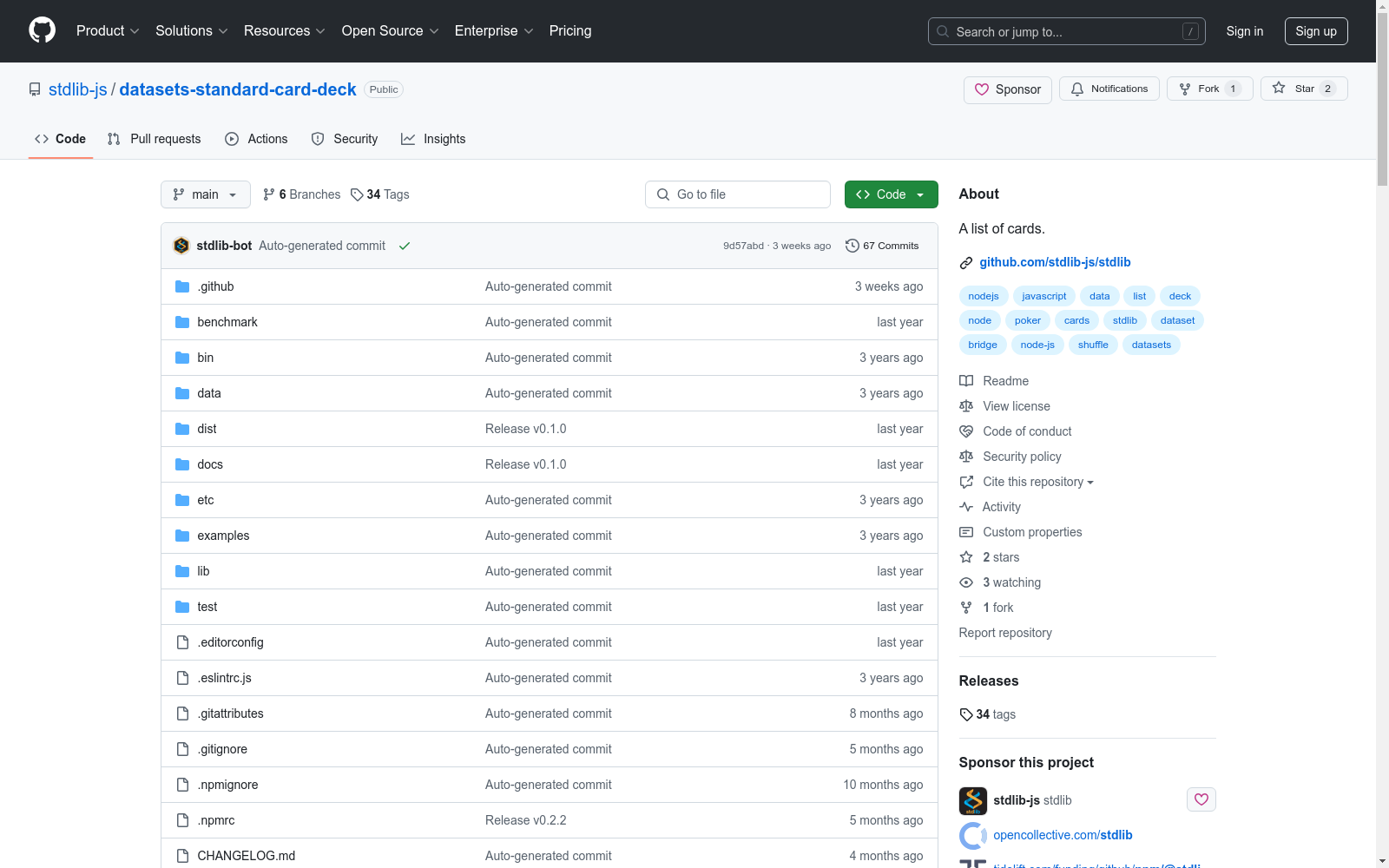This screenshot has height=868, width=1389.
Task: Open the Actions tab
Action: tap(256, 139)
